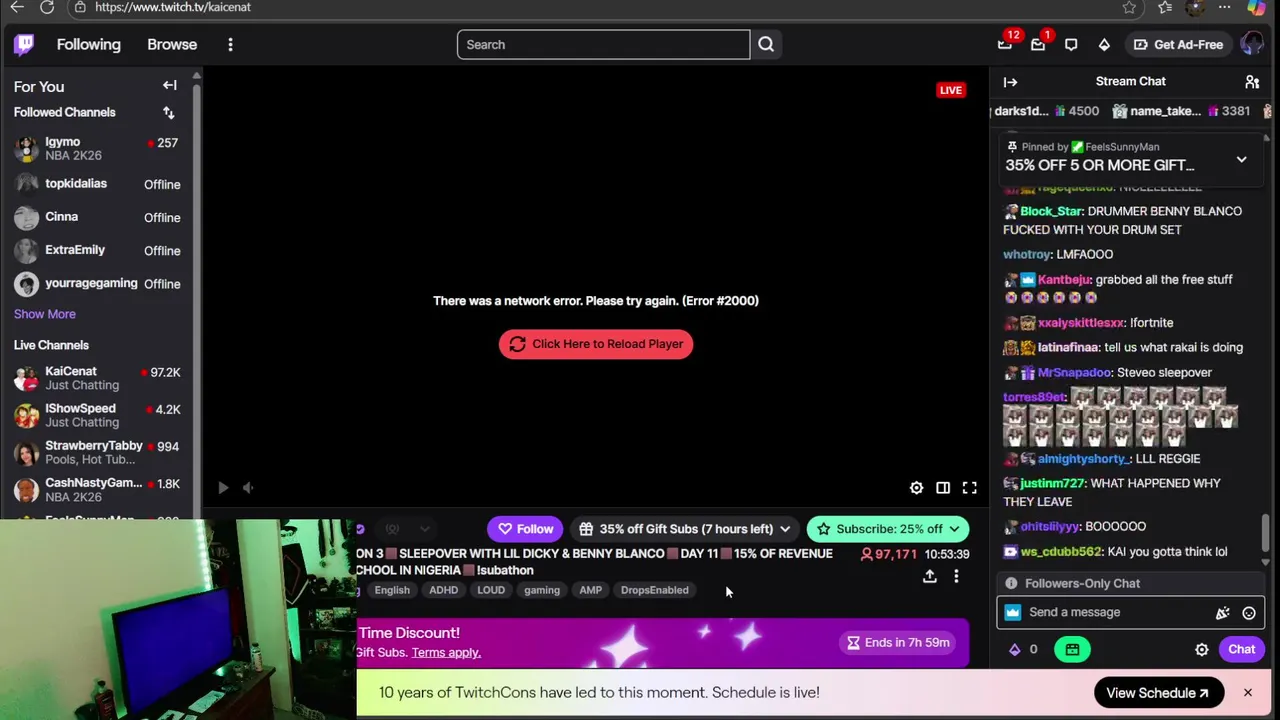Expand the pinned chat message
The image size is (1280, 720).
click(x=1241, y=159)
